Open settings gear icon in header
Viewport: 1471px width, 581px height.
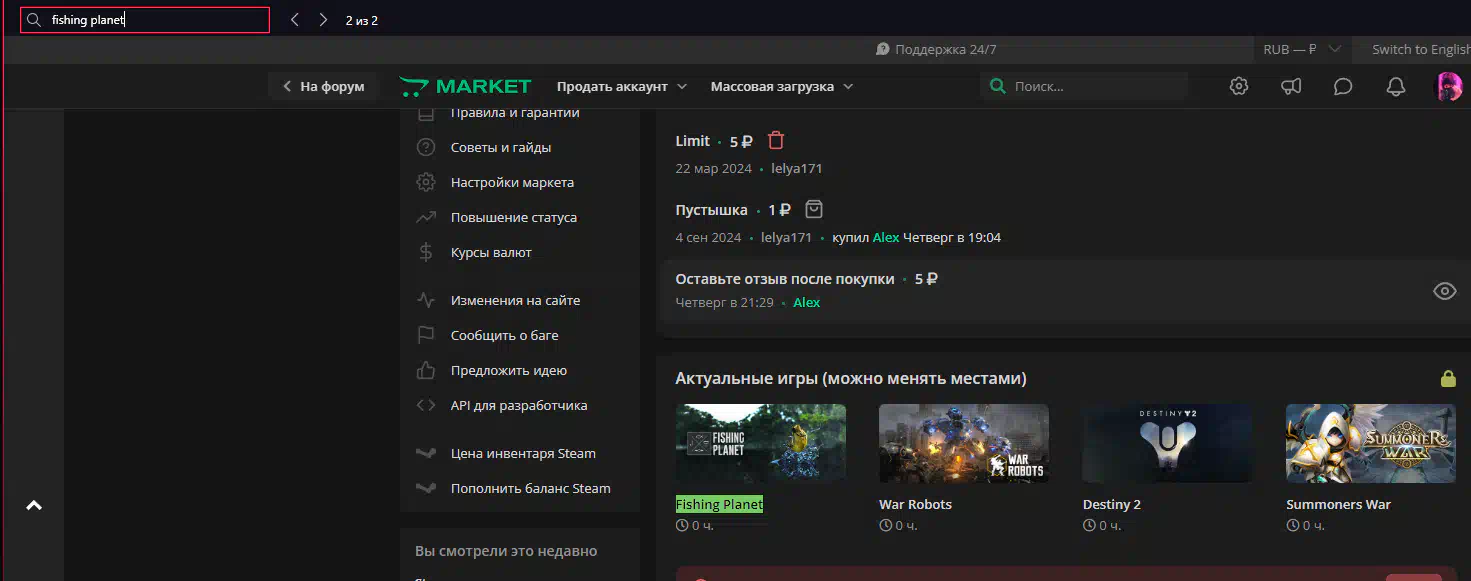pyautogui.click(x=1239, y=86)
